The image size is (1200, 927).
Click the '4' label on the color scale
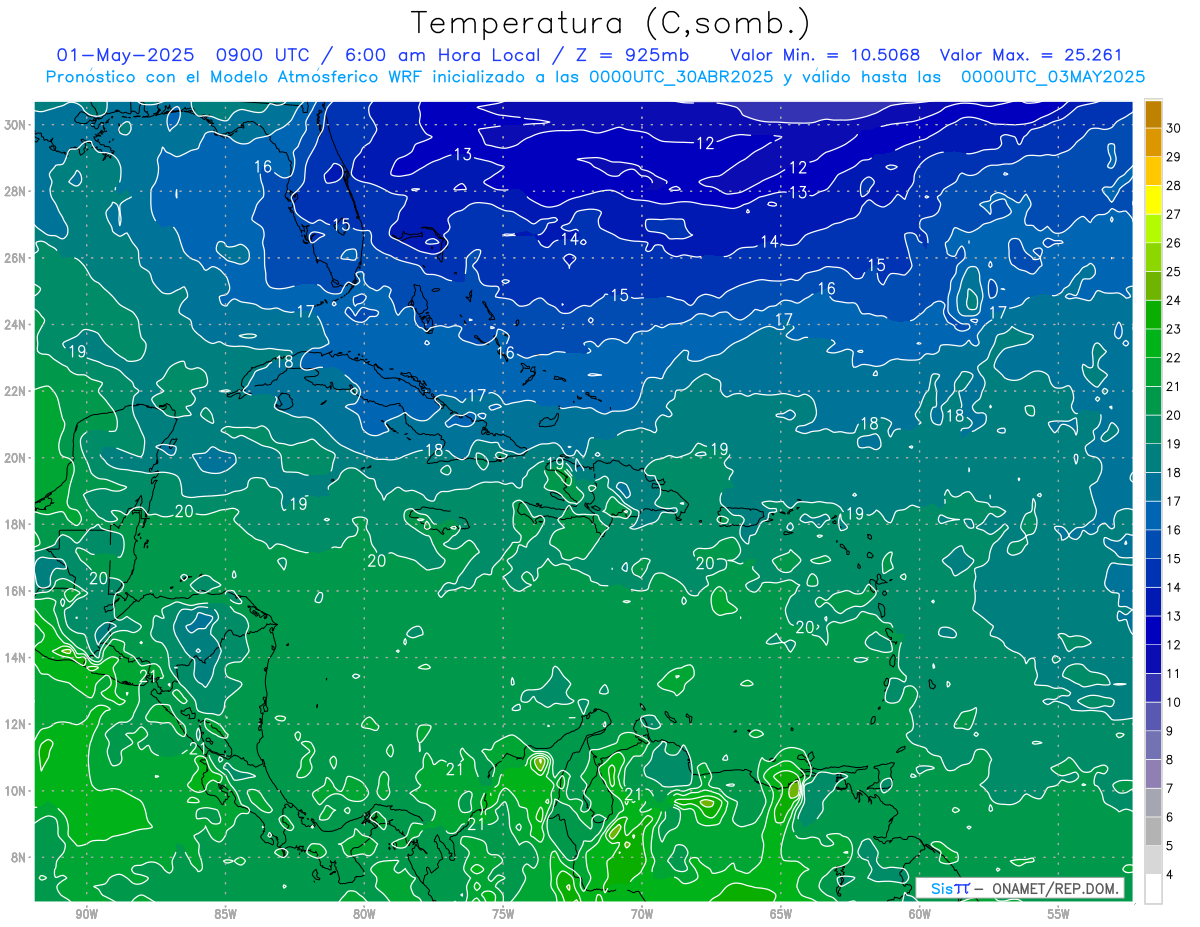click(1170, 875)
